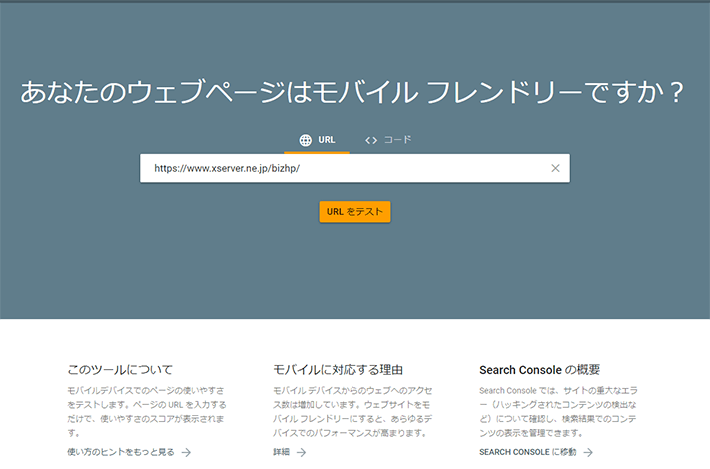The width and height of the screenshot is (710, 469).
Task: Click arrow beside SEARCH CONSOLE に移動
Action: point(588,452)
